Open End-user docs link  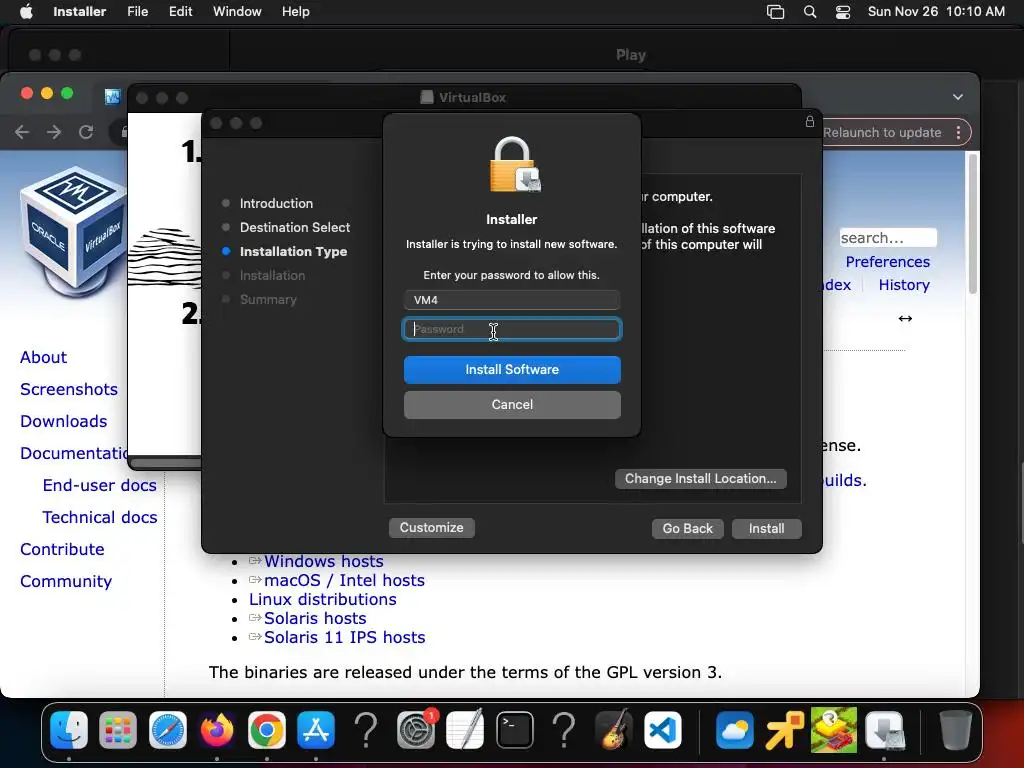click(99, 485)
